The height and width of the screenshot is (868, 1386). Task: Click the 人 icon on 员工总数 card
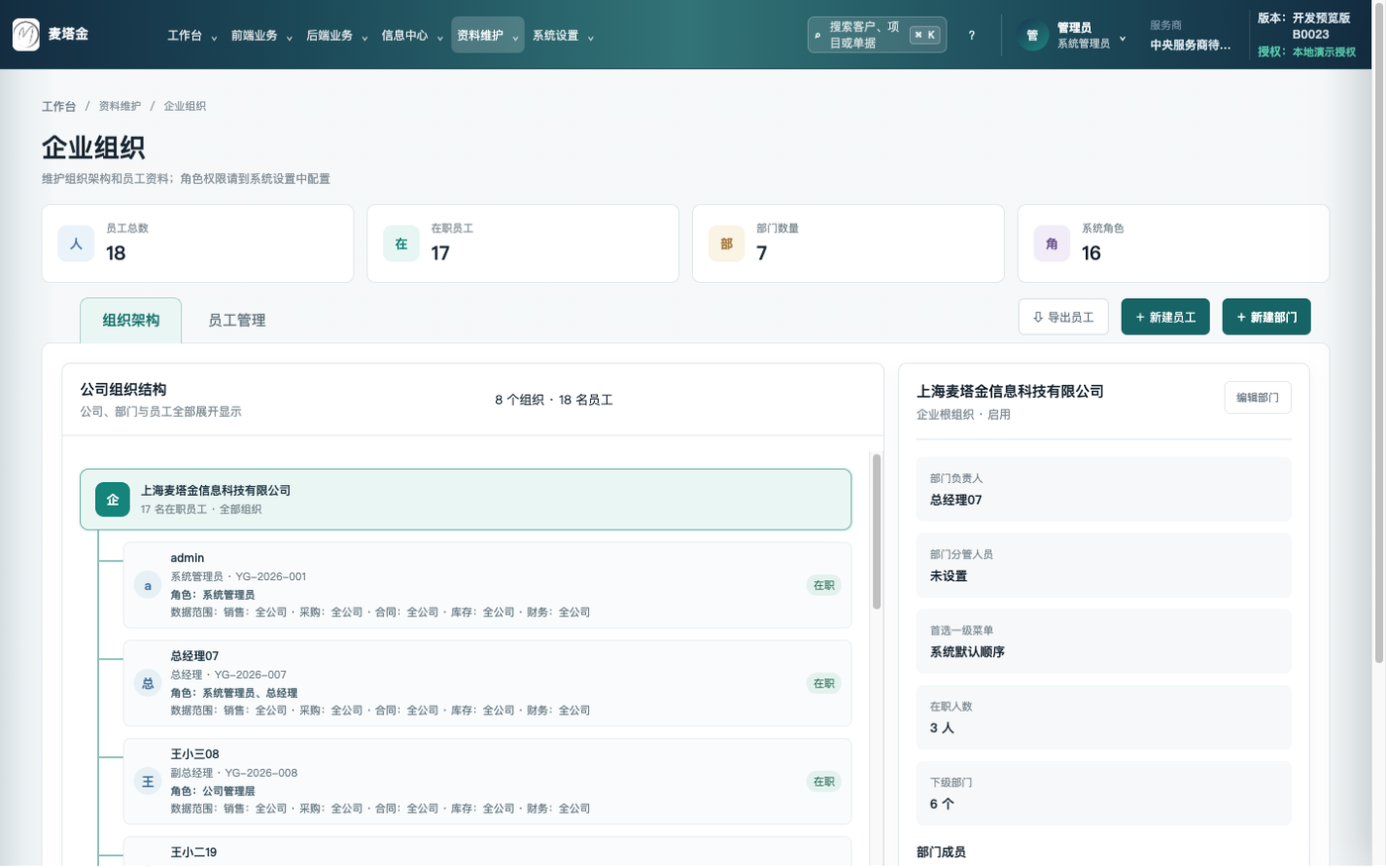click(x=76, y=243)
